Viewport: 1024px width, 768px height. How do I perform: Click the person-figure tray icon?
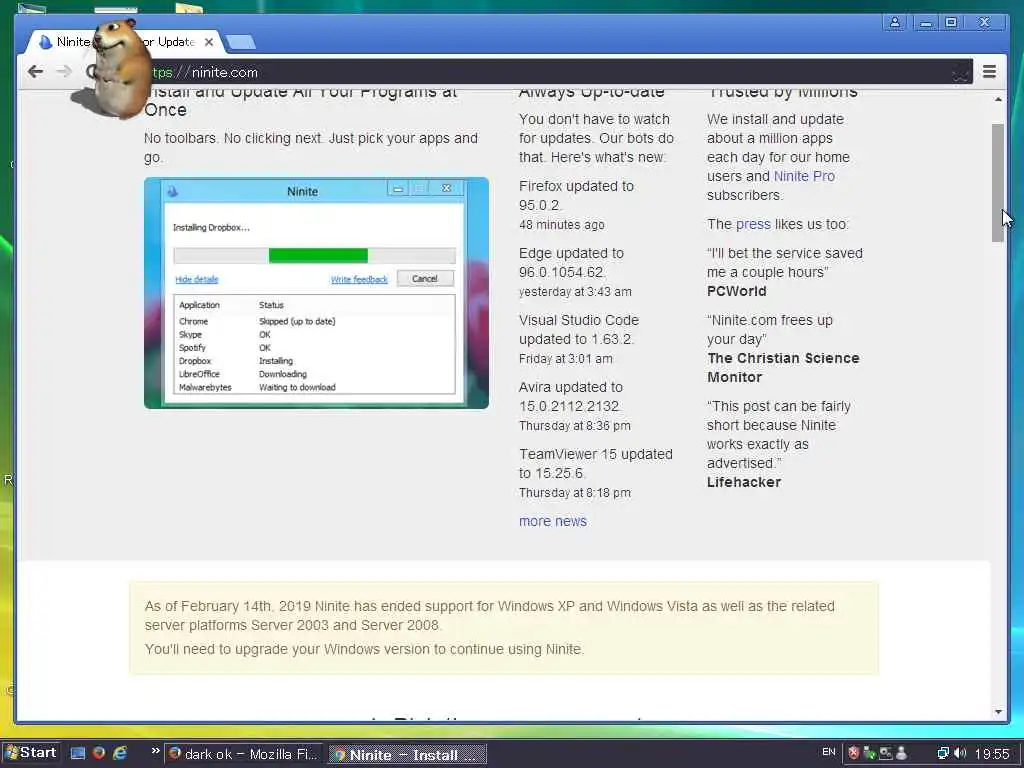pos(902,753)
